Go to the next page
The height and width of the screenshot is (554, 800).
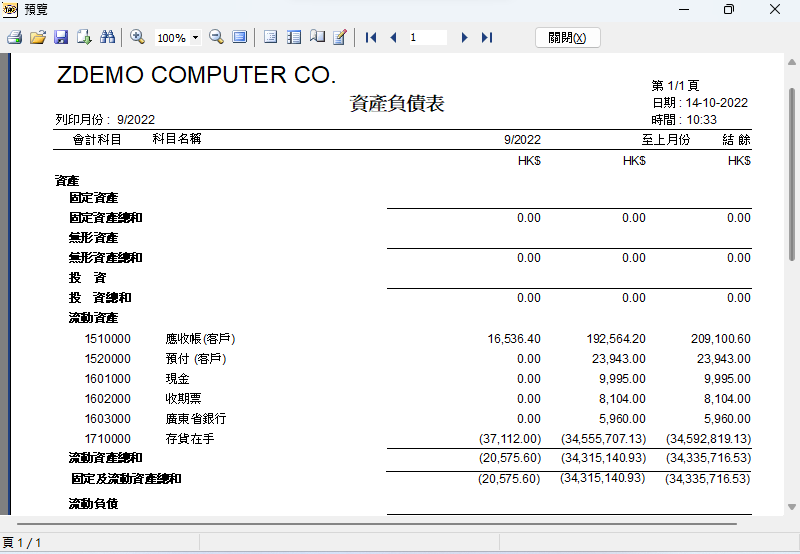(464, 37)
